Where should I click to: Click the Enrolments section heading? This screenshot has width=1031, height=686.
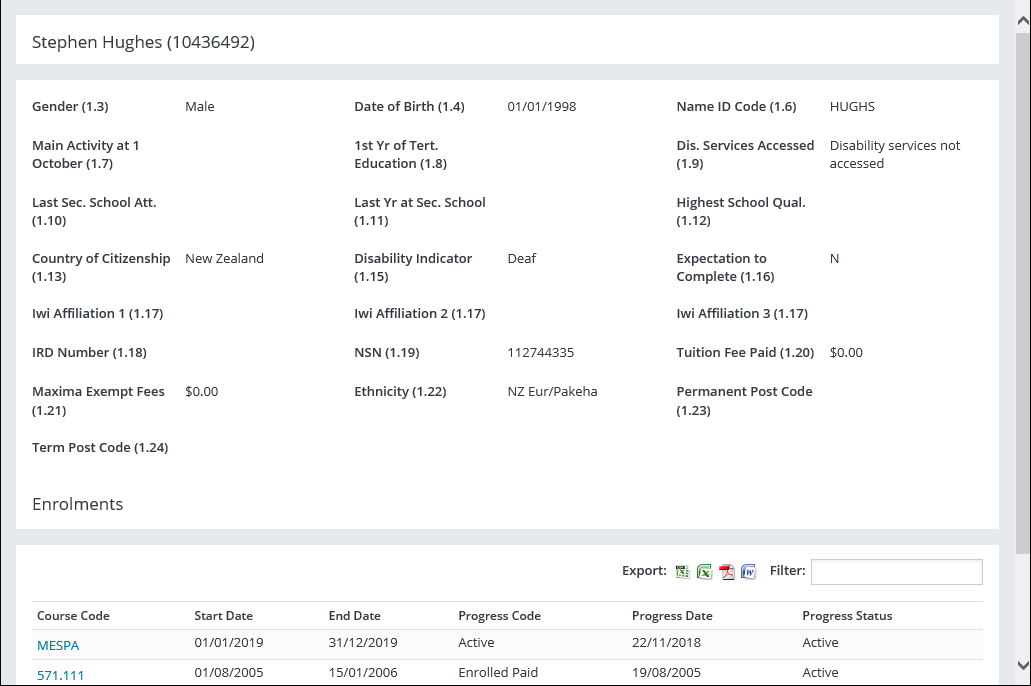click(x=77, y=504)
